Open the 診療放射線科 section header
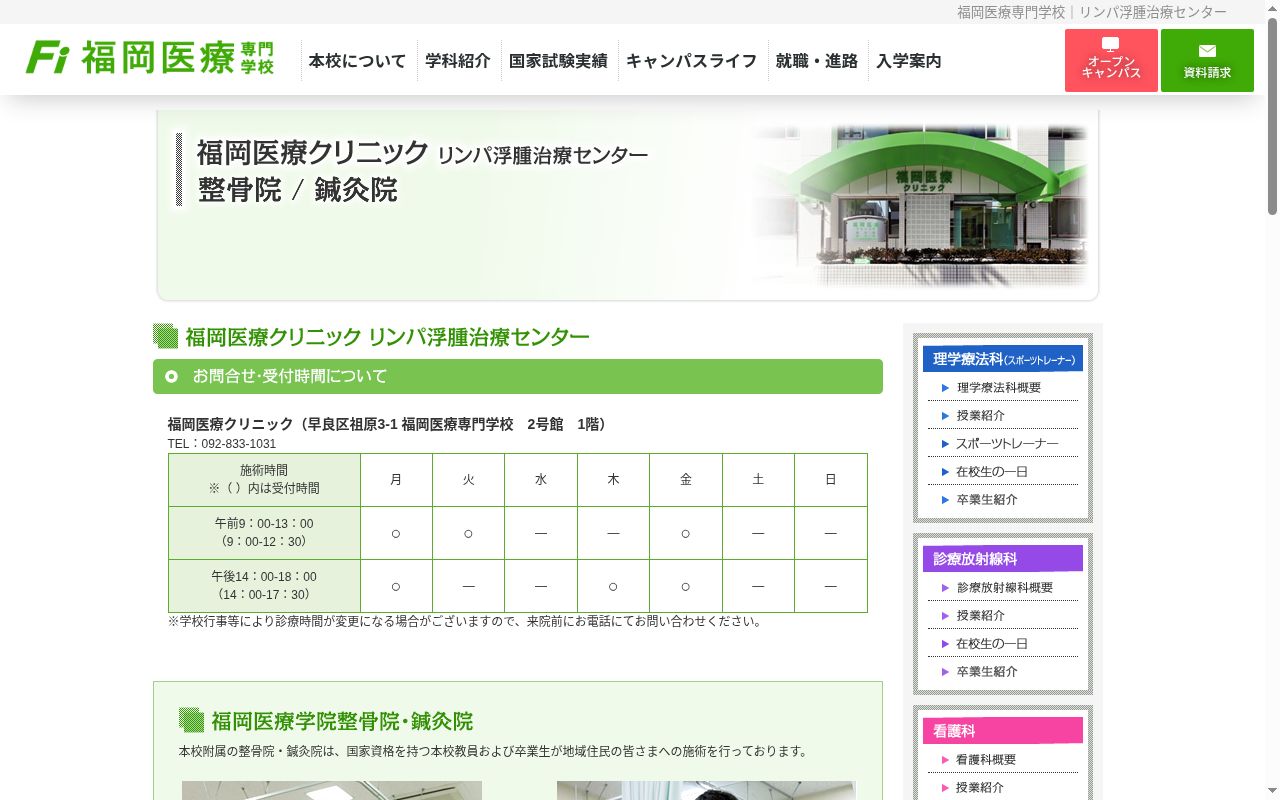This screenshot has width=1280, height=800. (x=1003, y=559)
